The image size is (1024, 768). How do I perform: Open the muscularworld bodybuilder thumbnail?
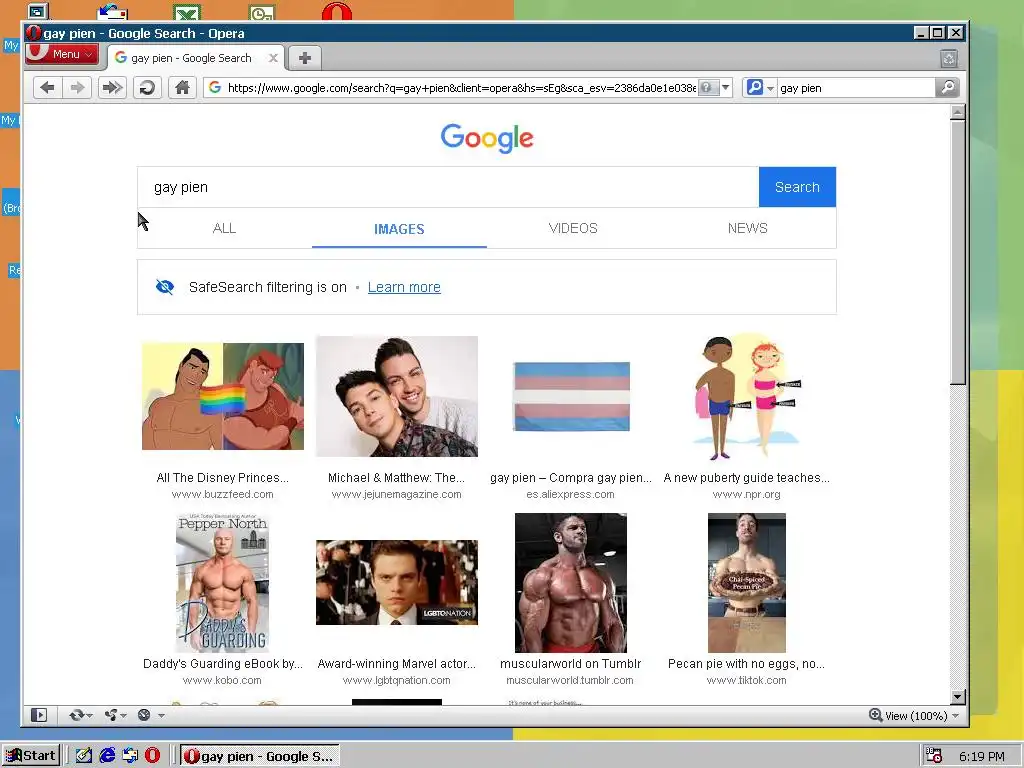tap(571, 583)
